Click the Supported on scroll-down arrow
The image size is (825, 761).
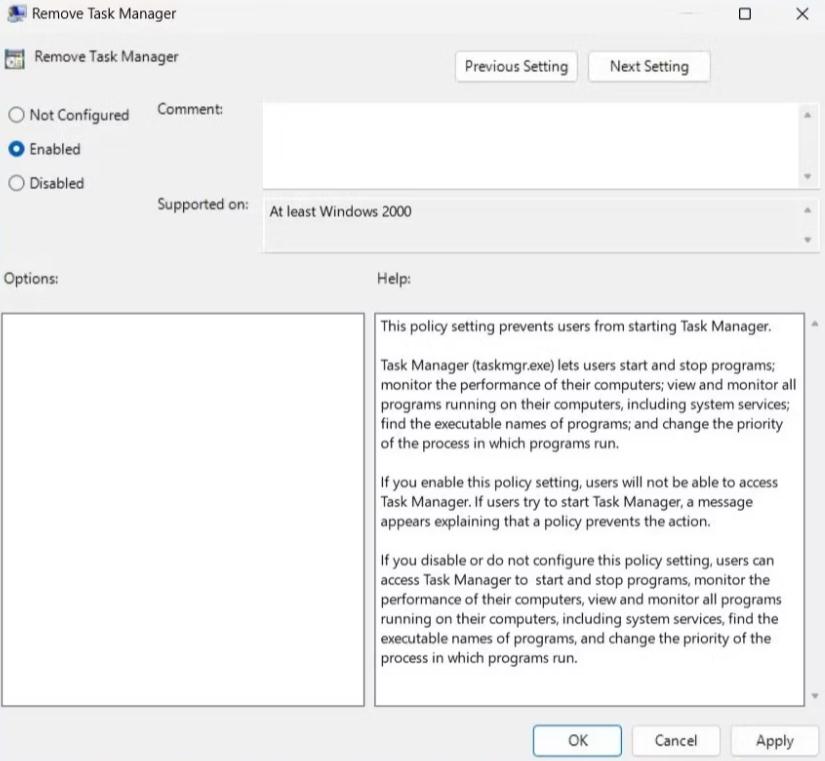[808, 240]
